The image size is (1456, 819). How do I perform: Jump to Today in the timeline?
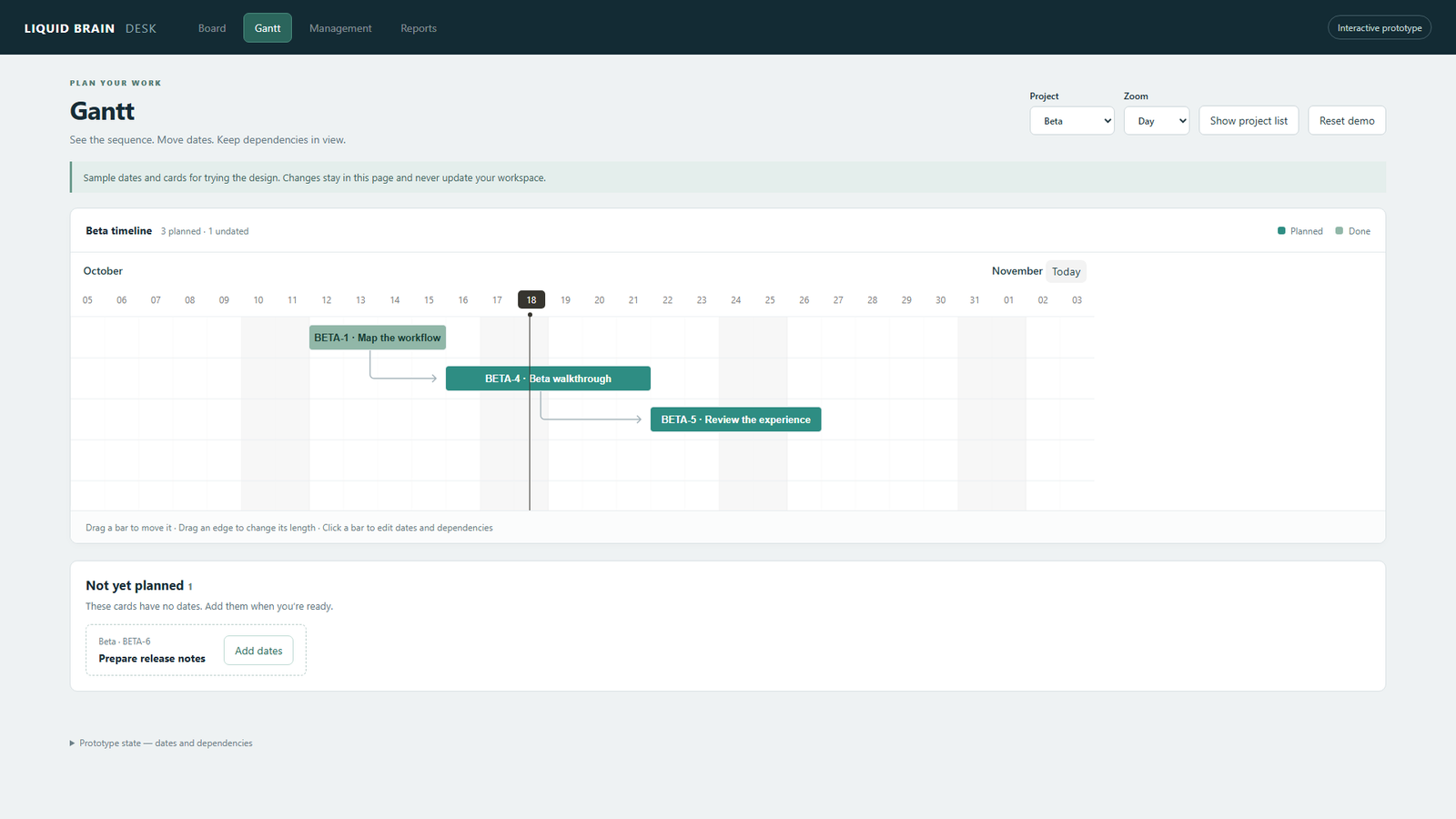tap(1066, 271)
